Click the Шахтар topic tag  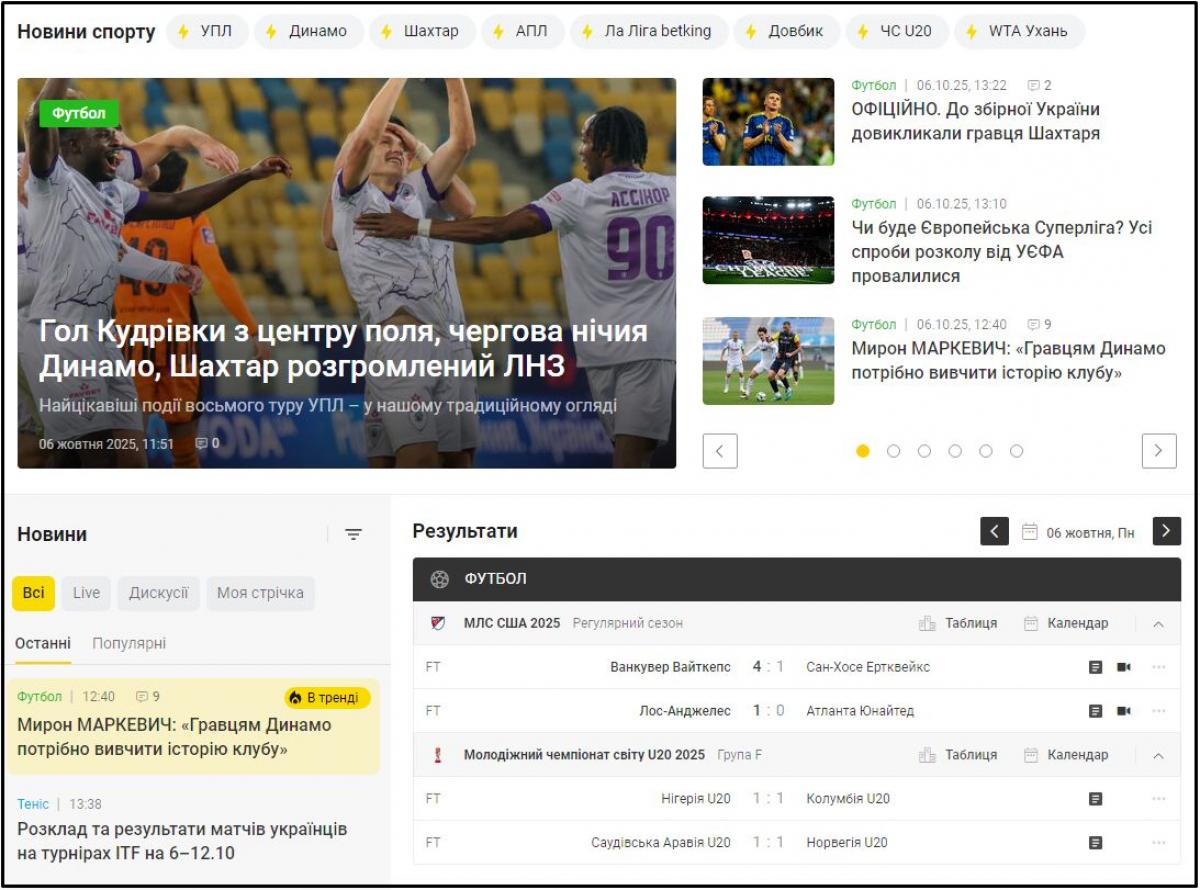(x=420, y=31)
